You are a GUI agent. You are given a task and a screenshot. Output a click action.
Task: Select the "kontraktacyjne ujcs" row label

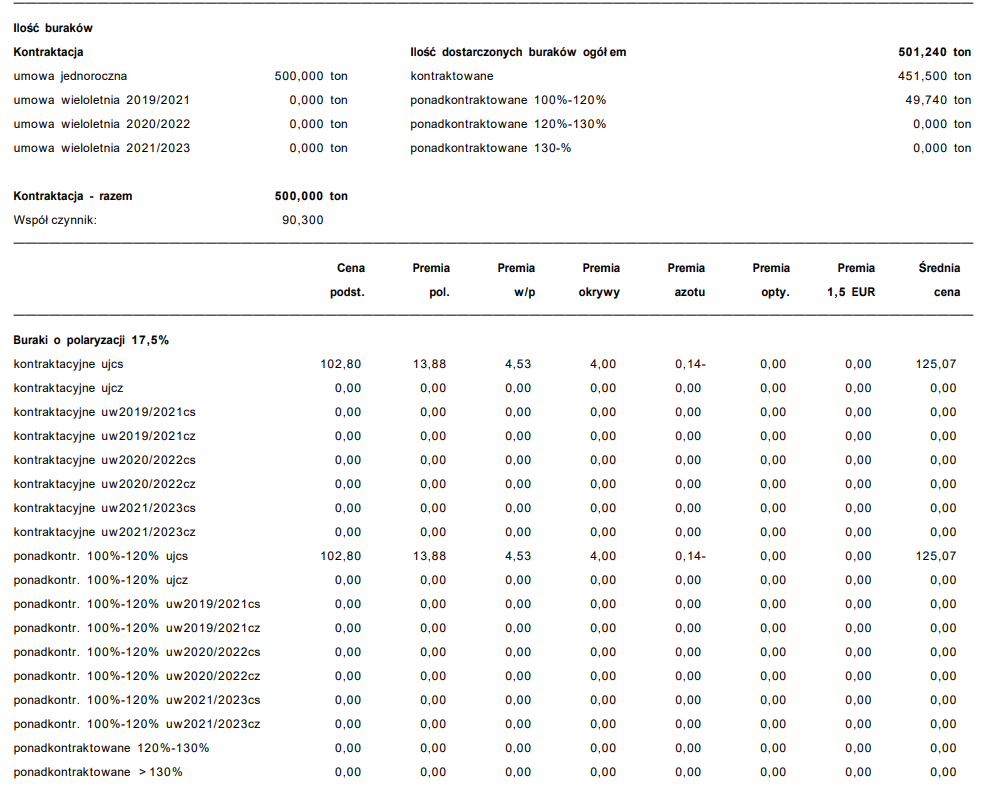point(69,364)
